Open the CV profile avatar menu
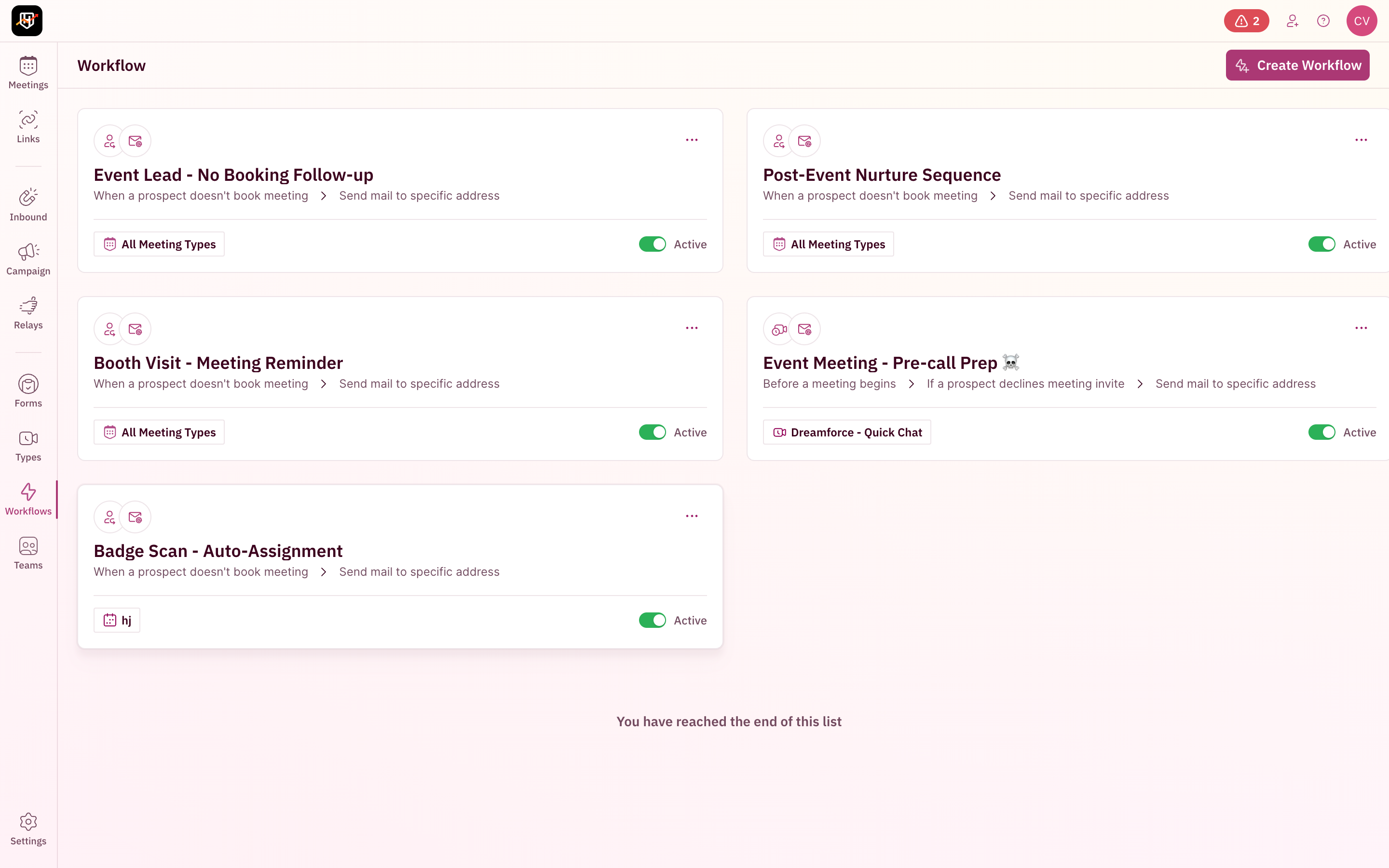The width and height of the screenshot is (1389, 868). (x=1362, y=21)
